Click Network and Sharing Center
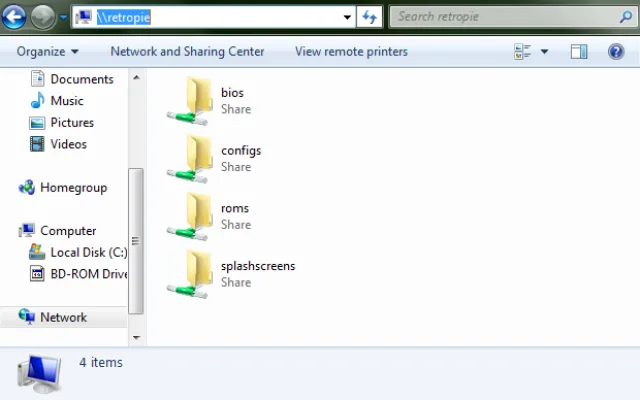Image resolution: width=640 pixels, height=400 pixels. coord(187,51)
